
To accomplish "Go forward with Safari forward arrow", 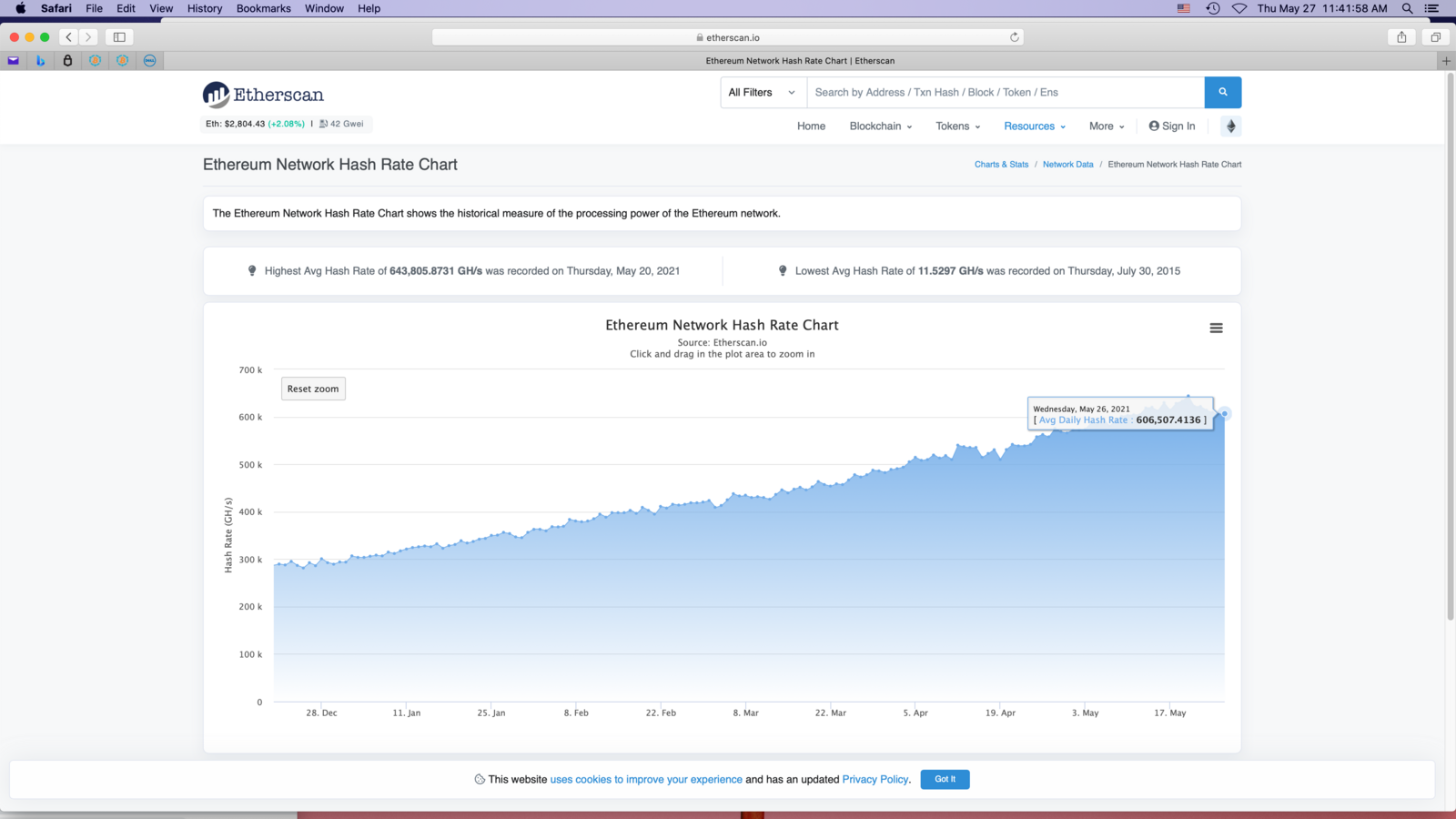I will click(x=88, y=37).
